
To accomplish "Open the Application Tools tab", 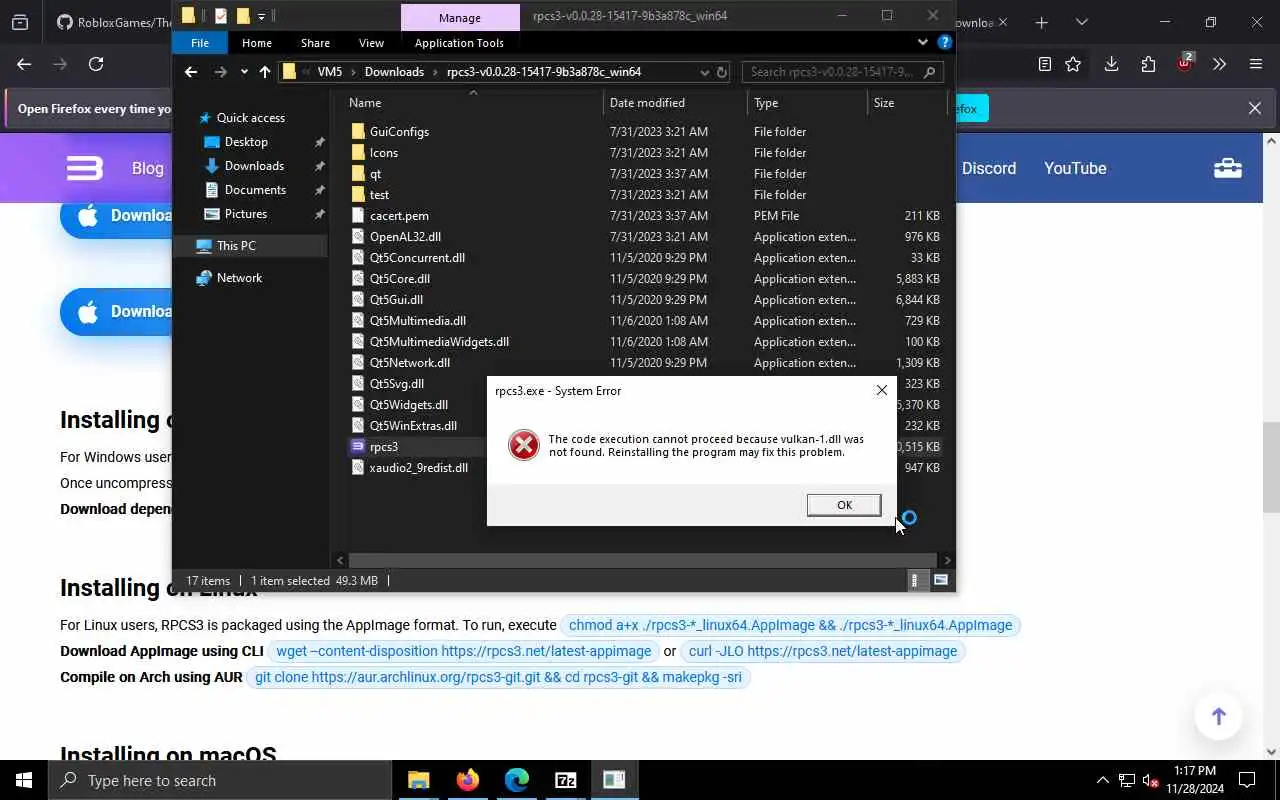I will coord(459,43).
